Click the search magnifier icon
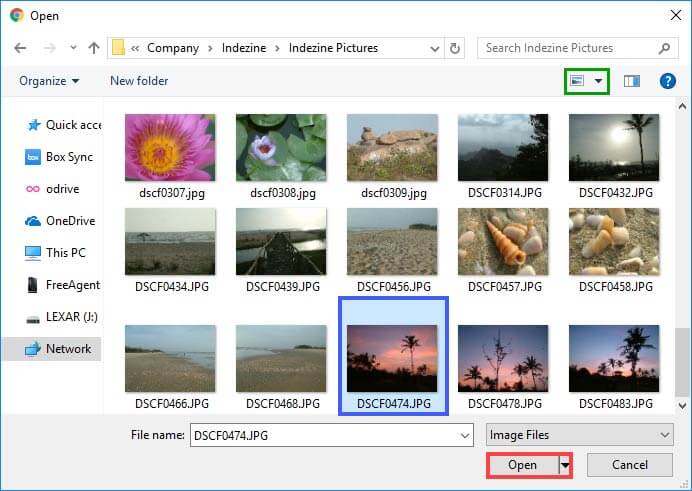 (x=665, y=48)
